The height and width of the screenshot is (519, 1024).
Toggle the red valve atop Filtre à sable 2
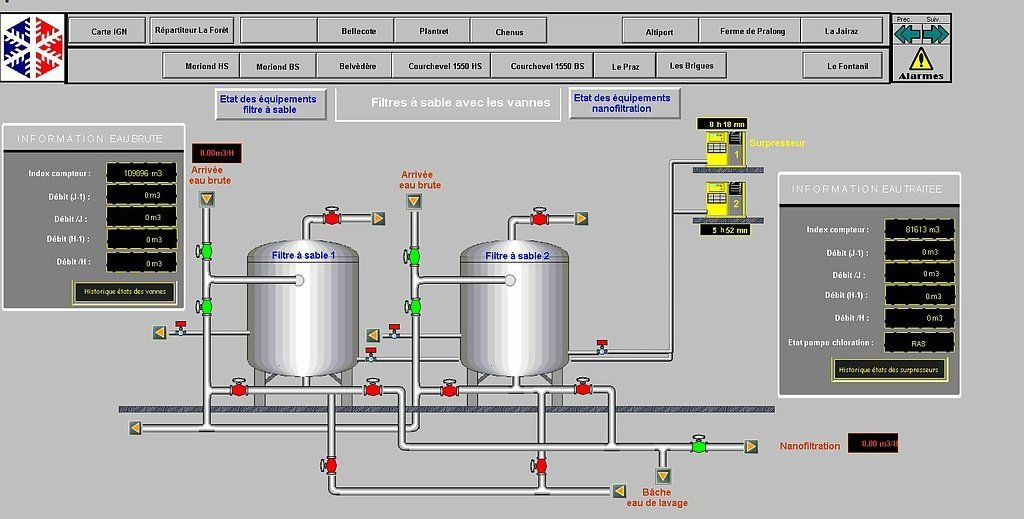pos(540,217)
